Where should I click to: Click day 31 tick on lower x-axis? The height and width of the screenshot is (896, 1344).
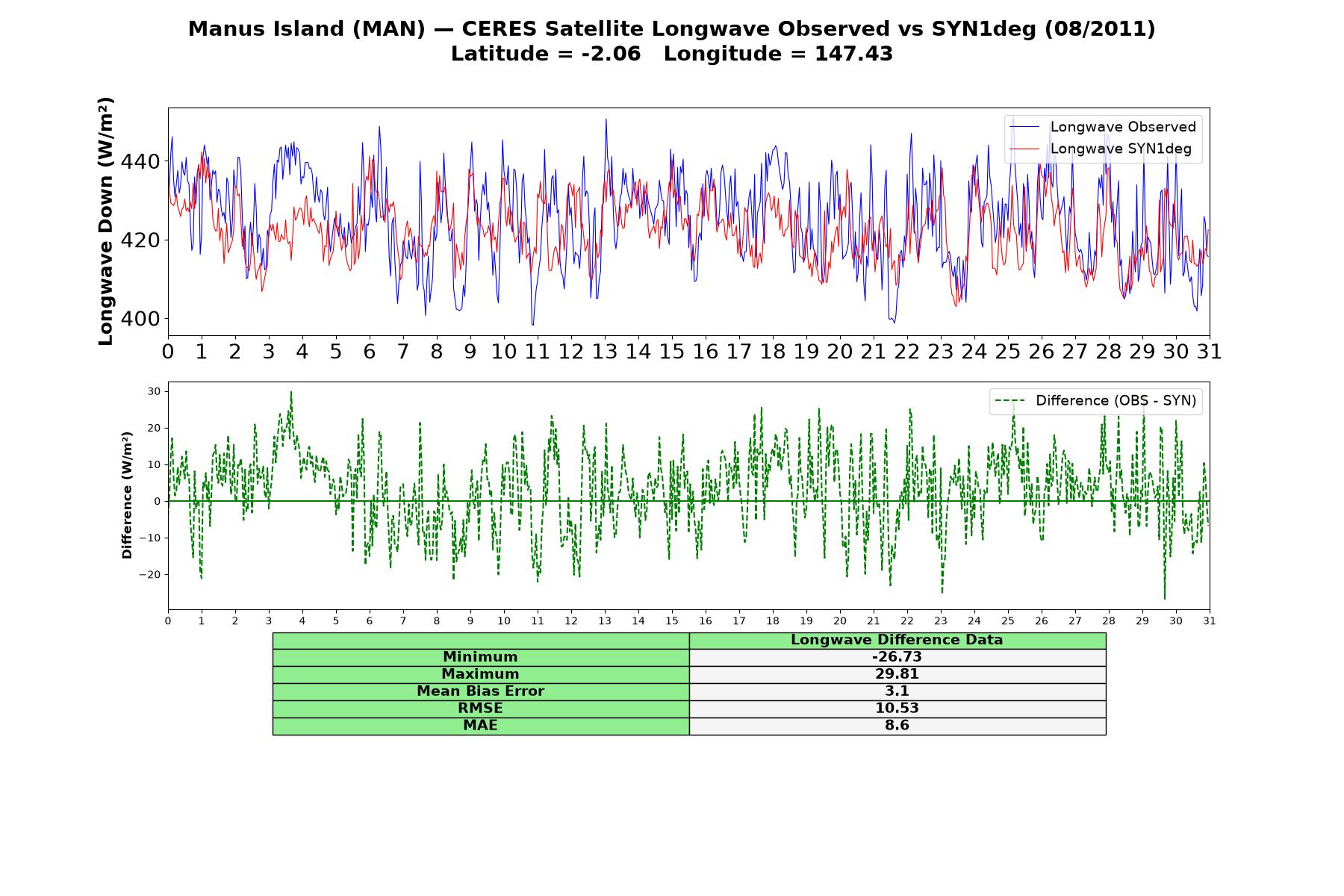coord(1210,621)
